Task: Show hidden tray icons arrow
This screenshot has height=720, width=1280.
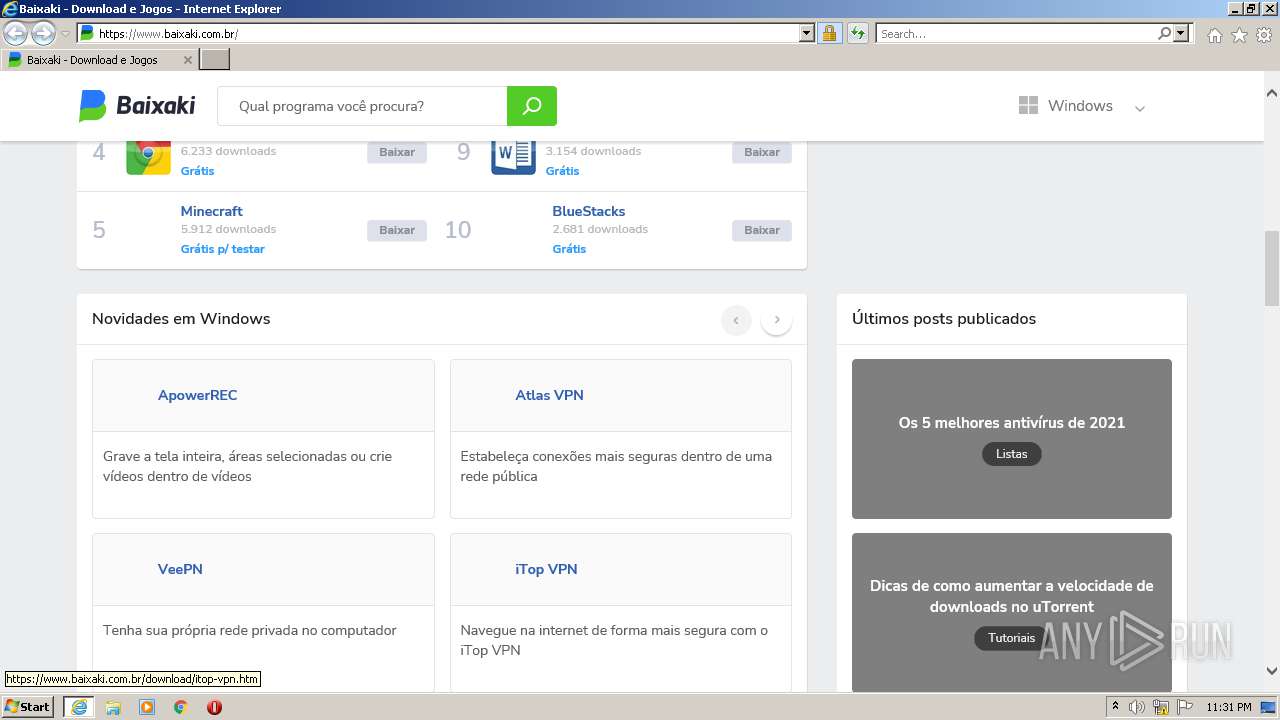Action: 1115,707
